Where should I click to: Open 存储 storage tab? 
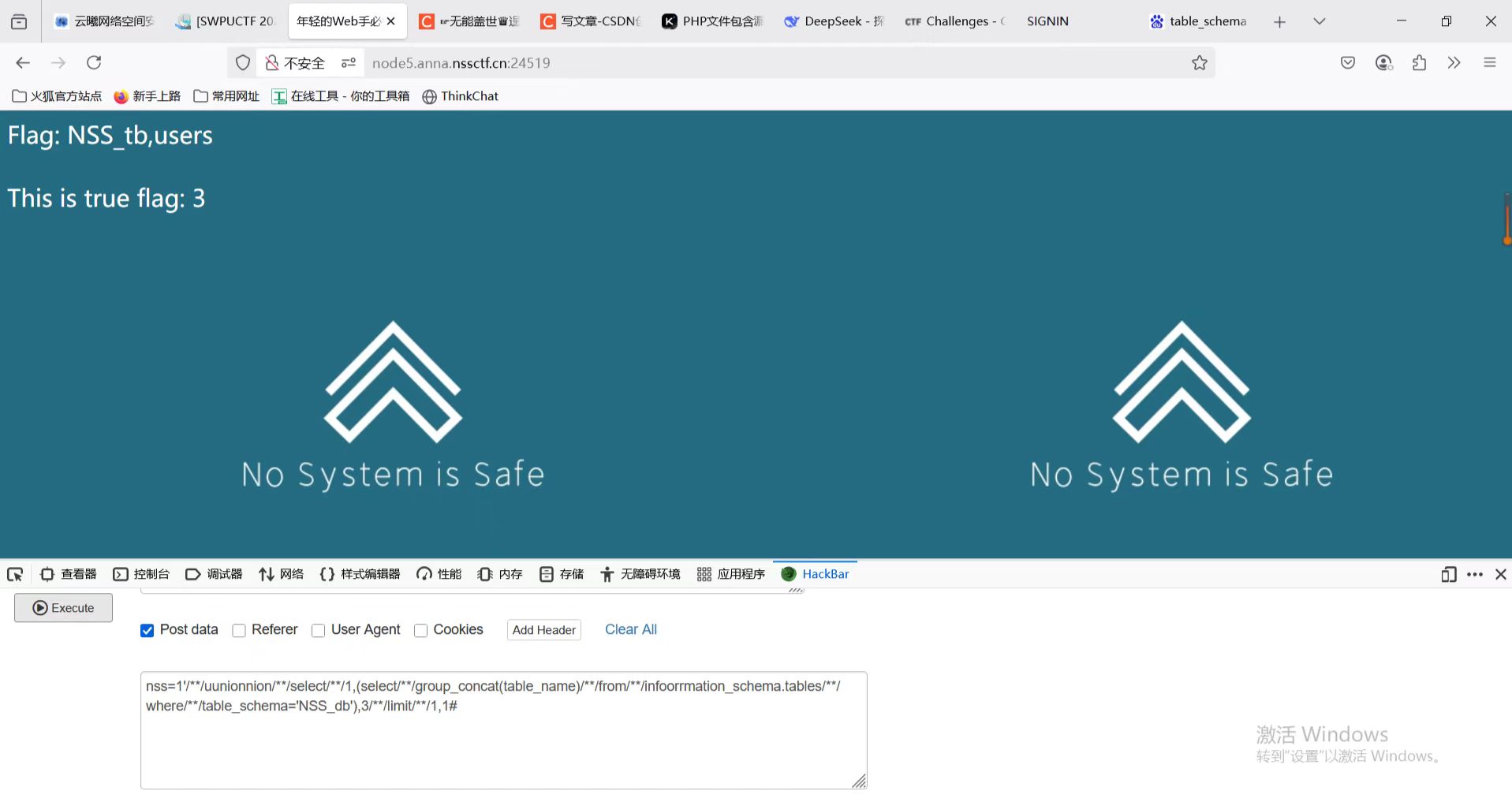coord(562,574)
